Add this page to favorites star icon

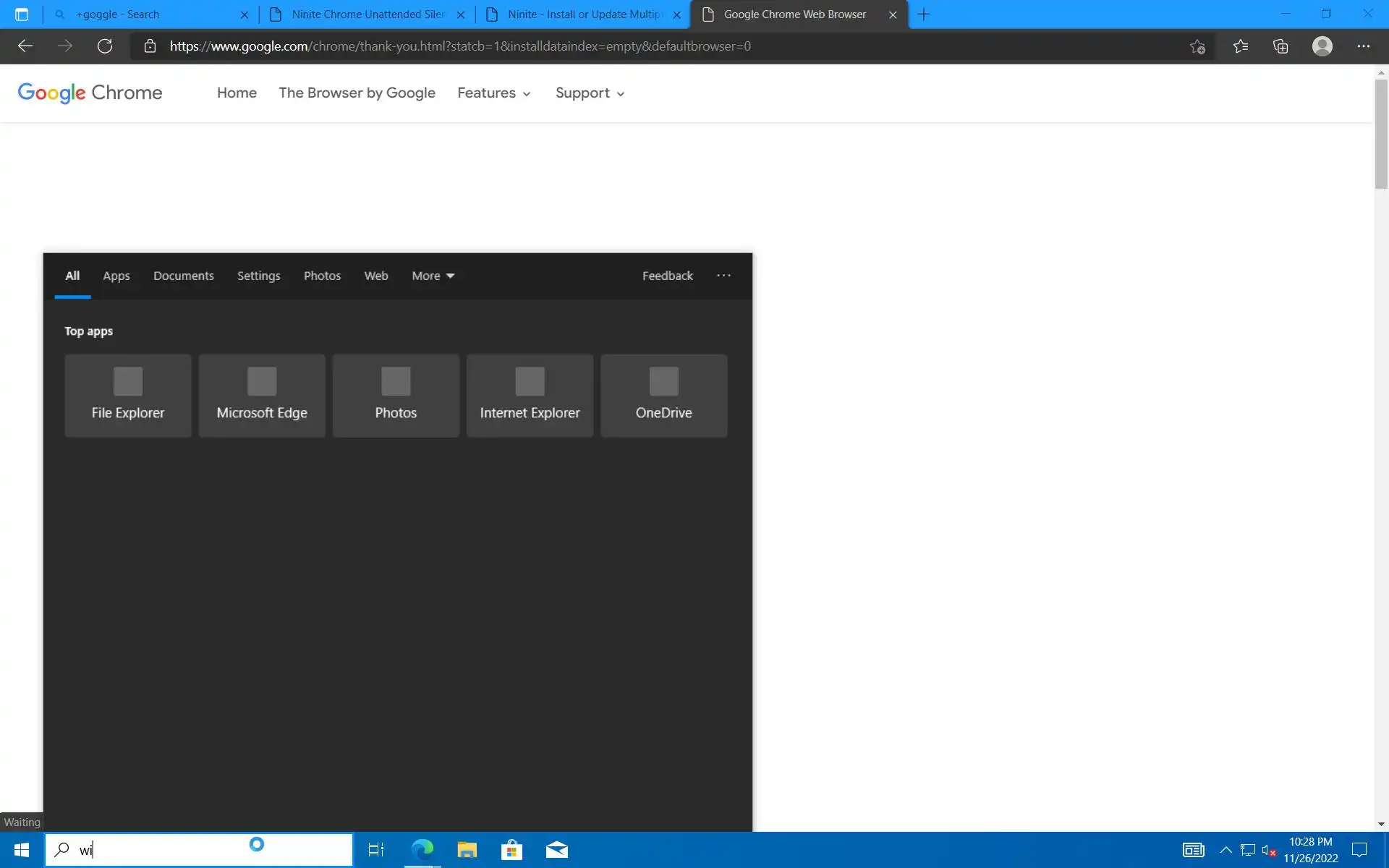(1197, 46)
